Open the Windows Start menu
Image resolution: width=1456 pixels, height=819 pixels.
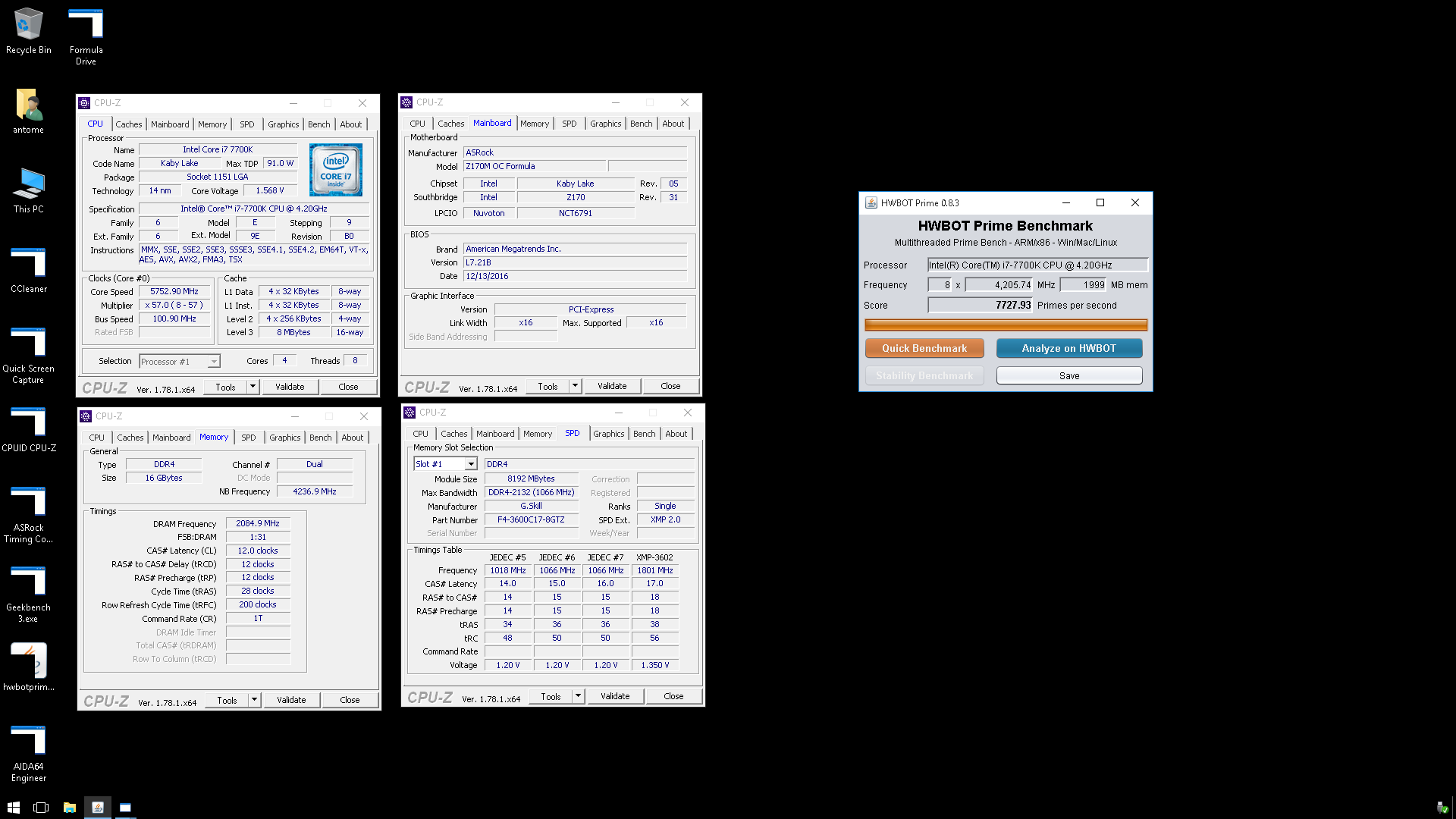click(13, 808)
